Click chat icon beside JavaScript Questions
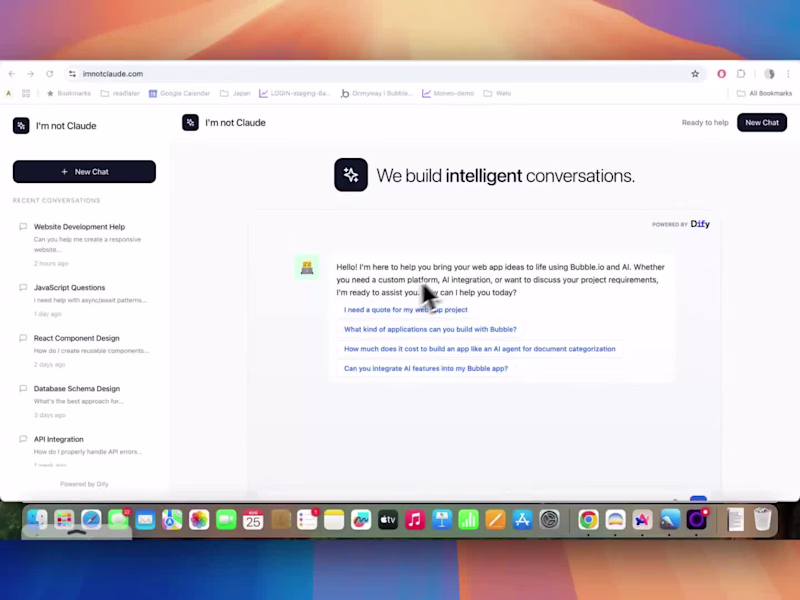 (23, 287)
